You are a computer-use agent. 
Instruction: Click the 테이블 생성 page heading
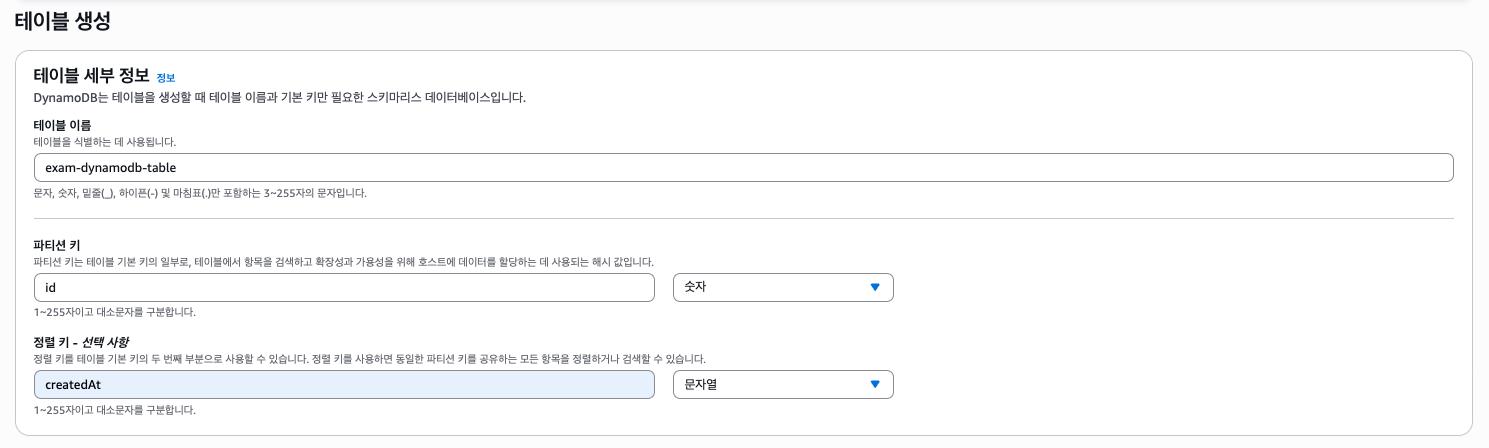tap(62, 19)
